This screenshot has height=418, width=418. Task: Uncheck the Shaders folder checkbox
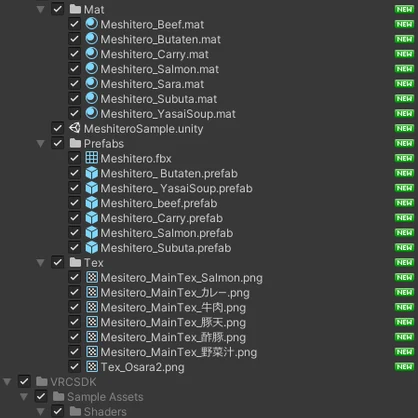tap(58, 411)
